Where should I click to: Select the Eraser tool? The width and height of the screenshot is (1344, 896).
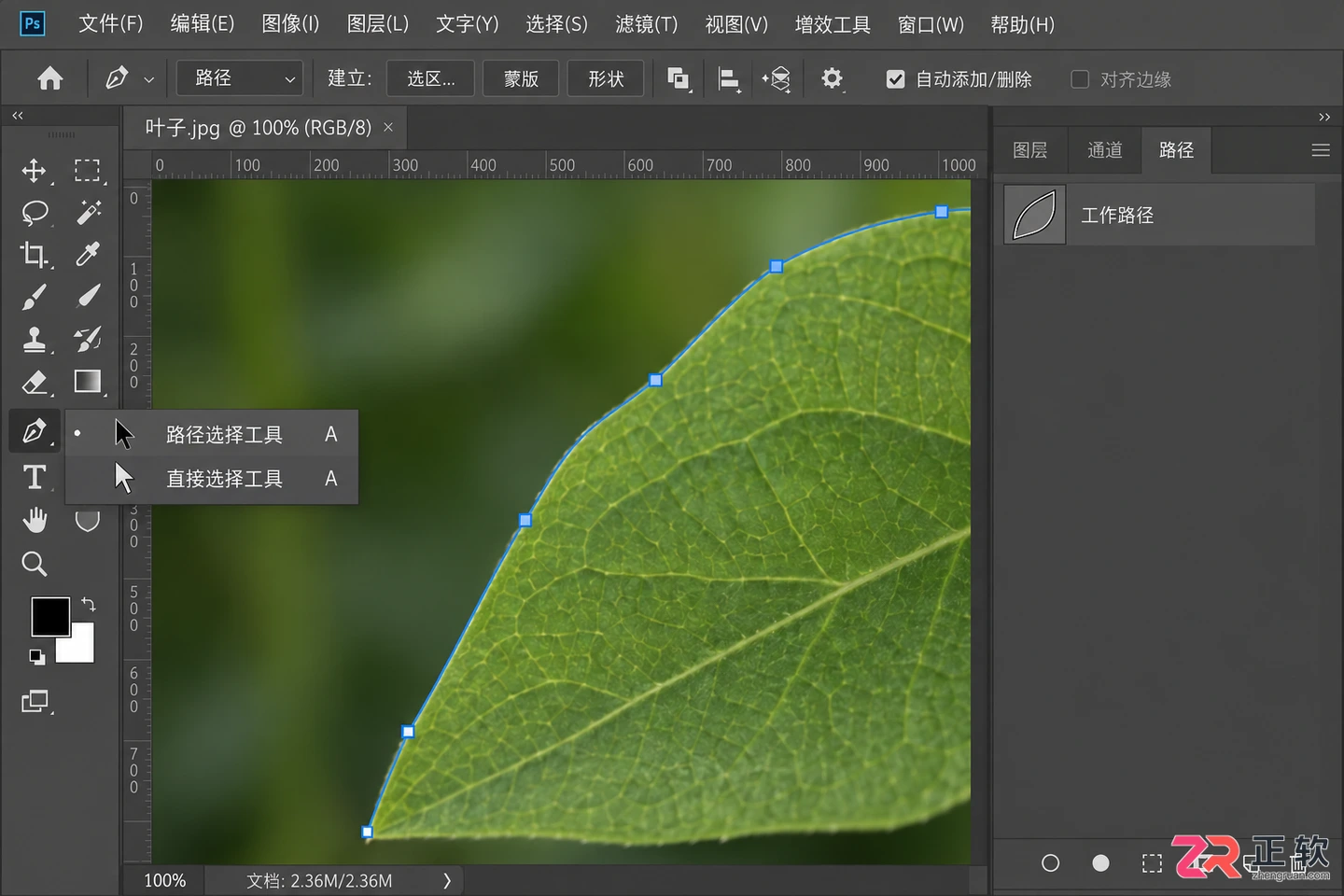point(35,382)
